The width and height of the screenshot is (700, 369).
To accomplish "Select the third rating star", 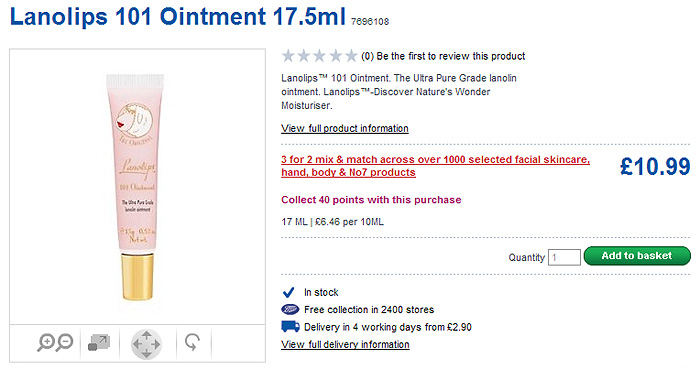I will 320,56.
